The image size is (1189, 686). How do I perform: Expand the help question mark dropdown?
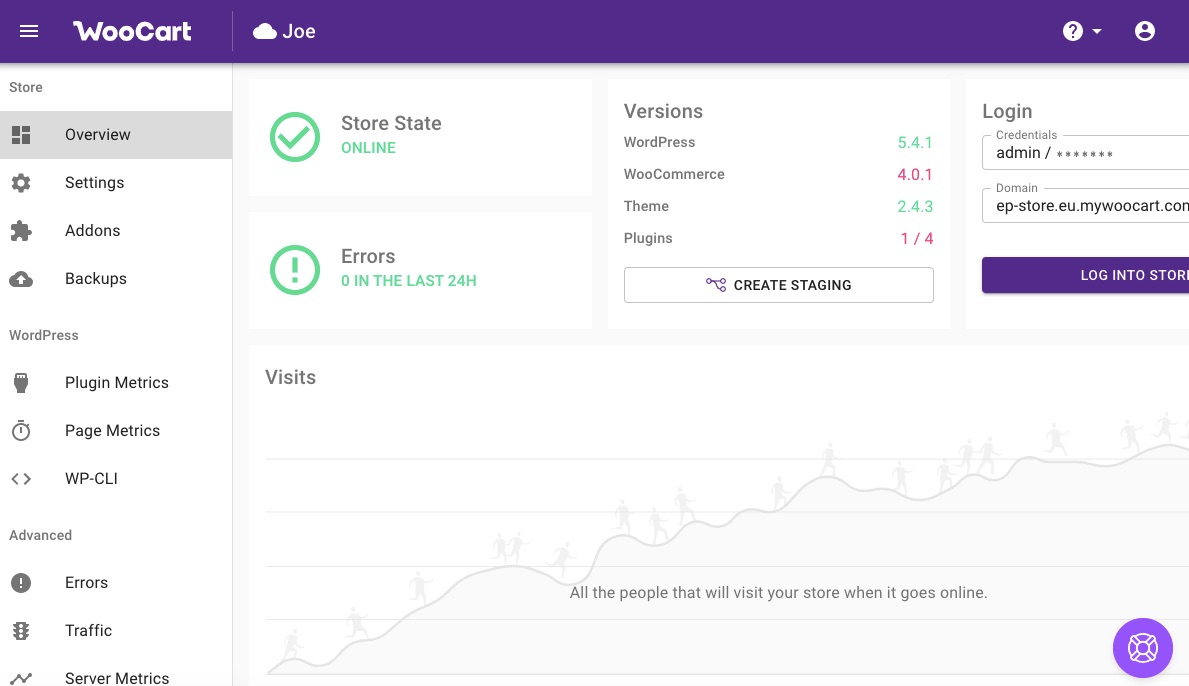click(1081, 31)
